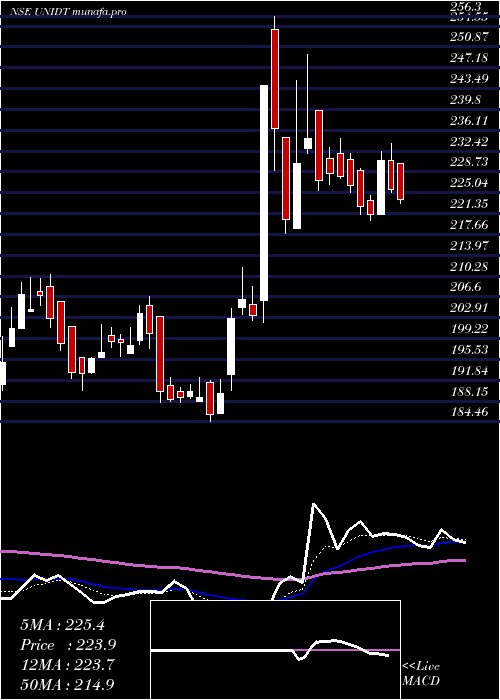Select the 188.15 price axis label

[x=468, y=391]
